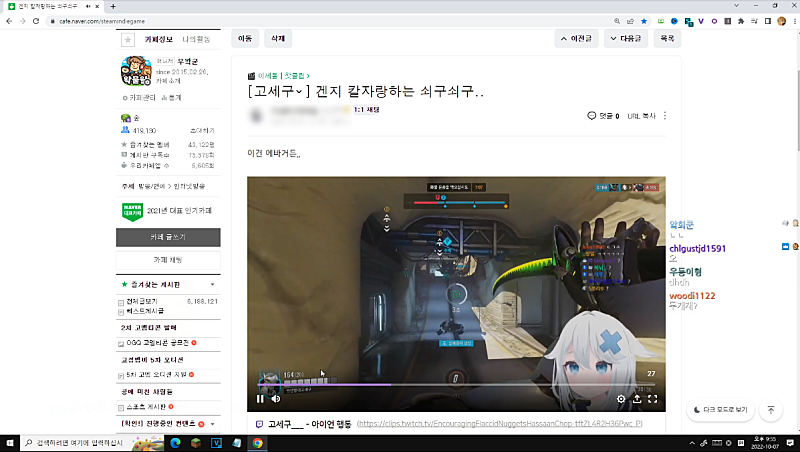Open 전체글보기 board in sidebar
This screenshot has height=452, width=800.
tap(142, 302)
